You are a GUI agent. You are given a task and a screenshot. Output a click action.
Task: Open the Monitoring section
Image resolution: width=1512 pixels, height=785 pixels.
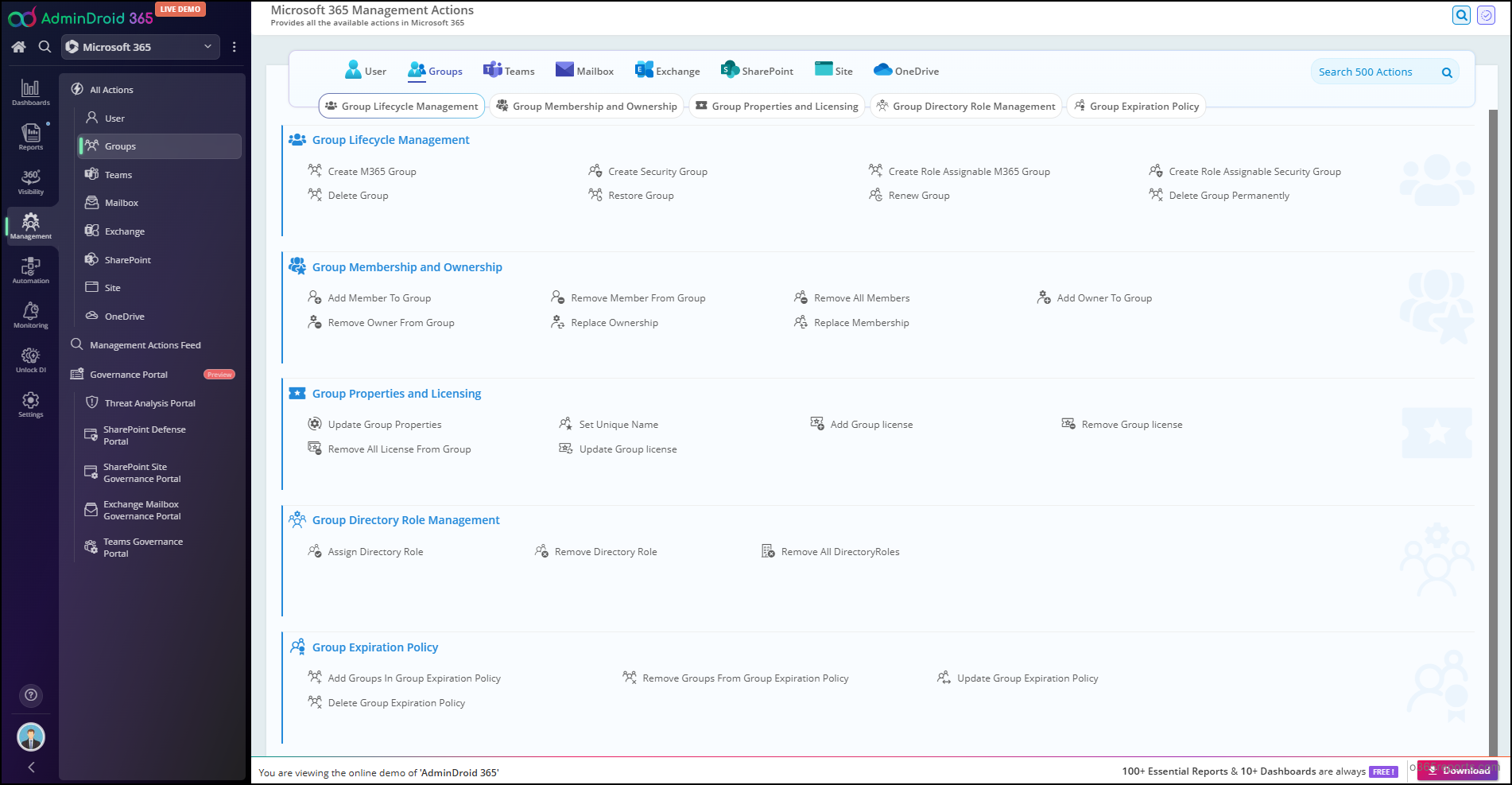point(31,313)
